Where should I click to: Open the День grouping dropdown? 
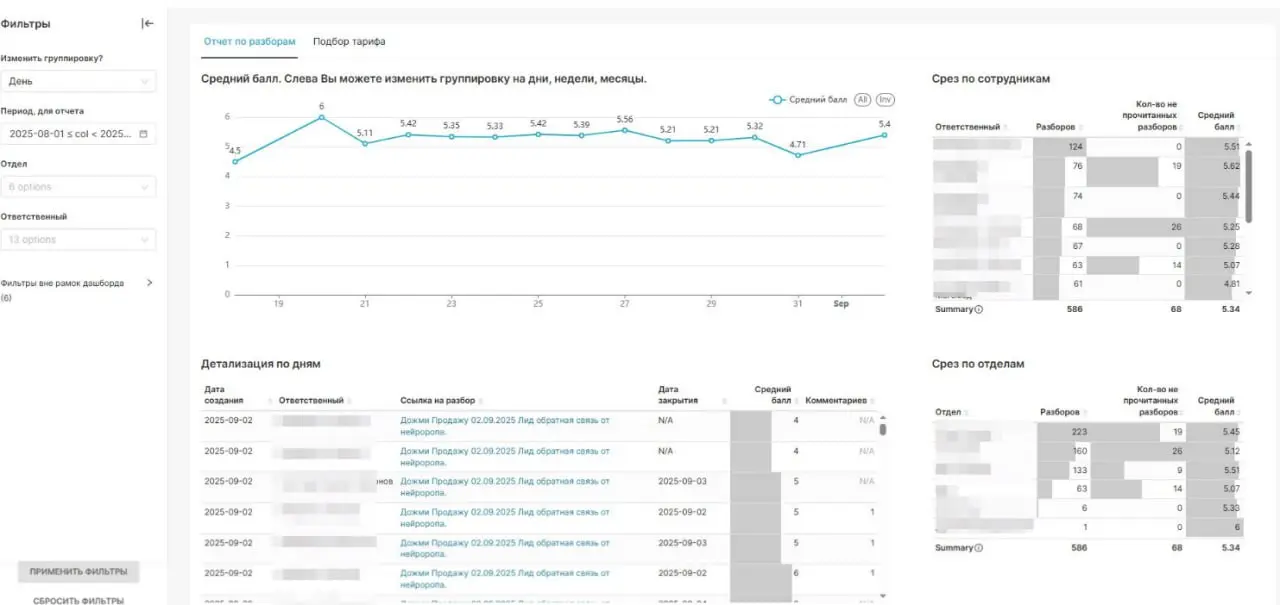pyautogui.click(x=78, y=81)
